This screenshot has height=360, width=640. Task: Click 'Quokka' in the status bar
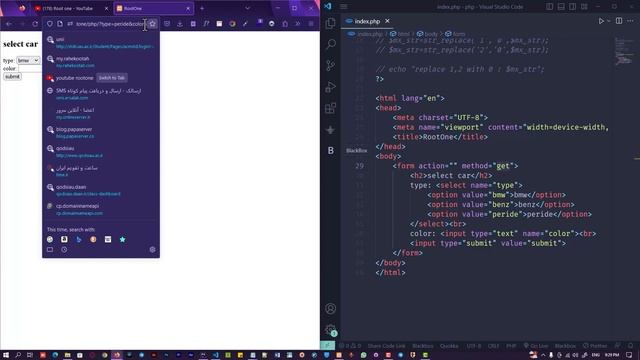point(449,346)
